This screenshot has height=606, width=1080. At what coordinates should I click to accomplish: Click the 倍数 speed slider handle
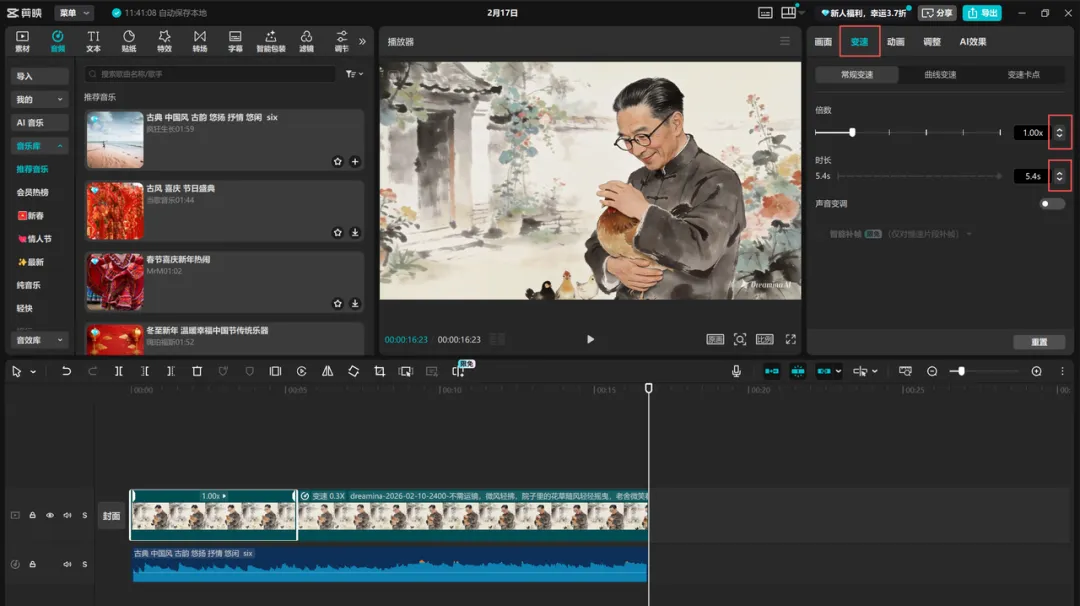852,132
